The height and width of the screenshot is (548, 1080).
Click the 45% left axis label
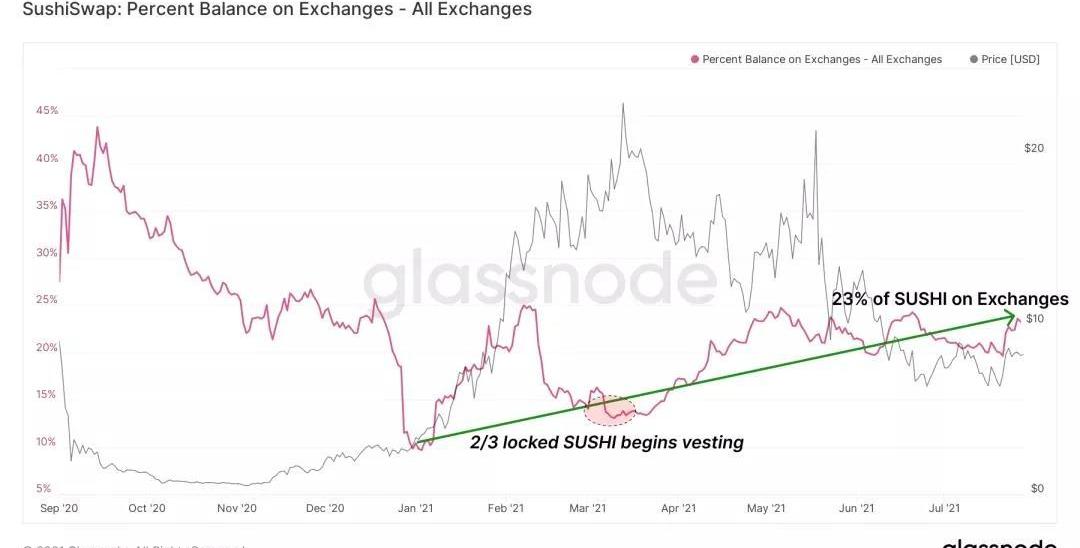(47, 110)
